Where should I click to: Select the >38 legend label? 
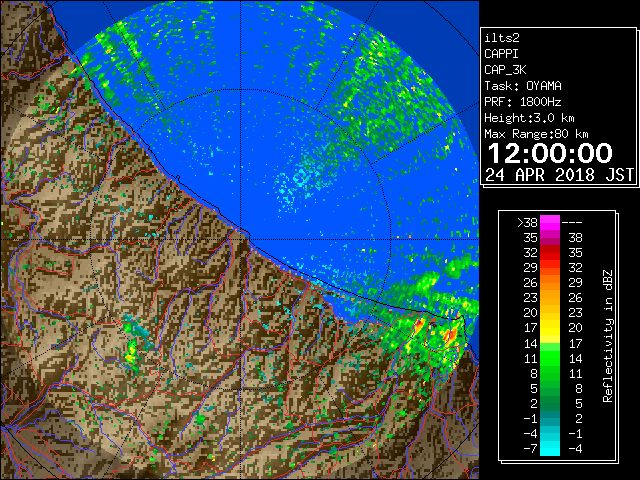(527, 222)
